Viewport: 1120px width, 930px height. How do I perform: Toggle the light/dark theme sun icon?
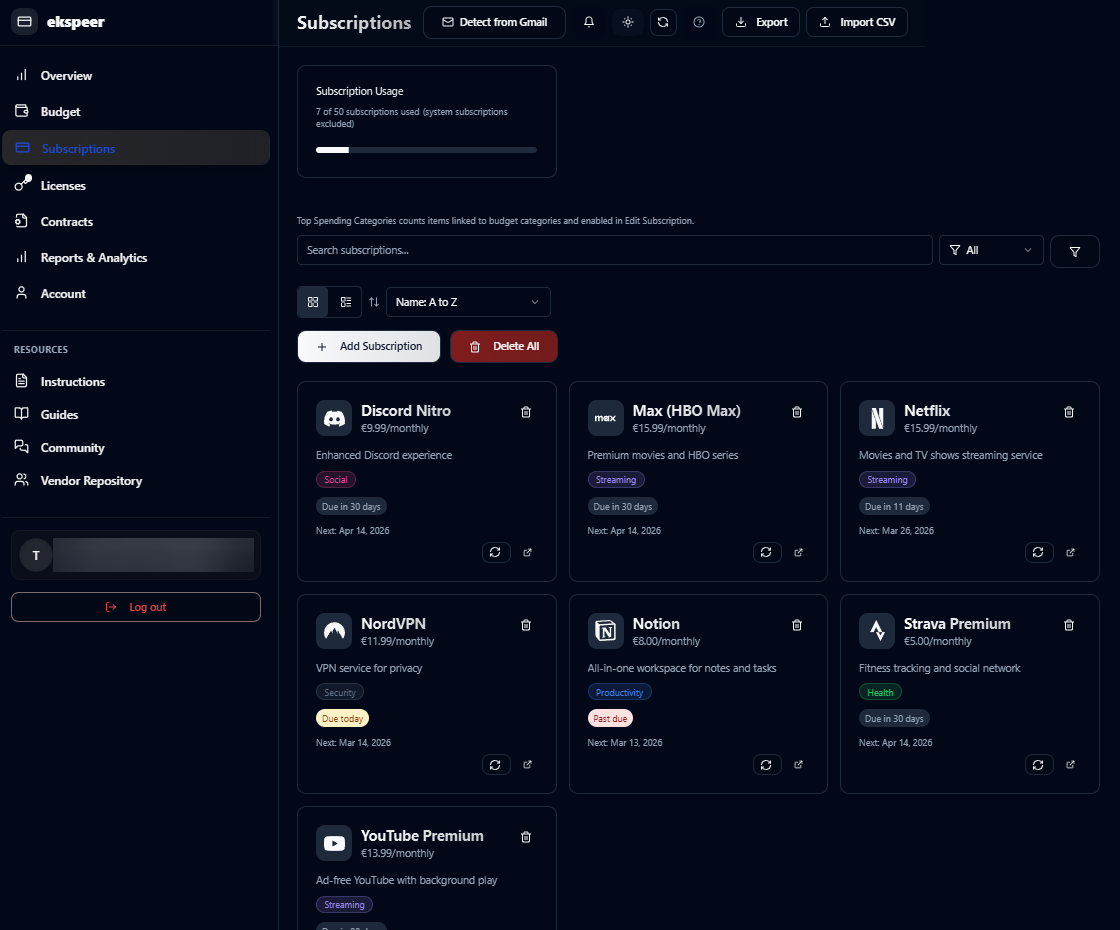coord(628,22)
